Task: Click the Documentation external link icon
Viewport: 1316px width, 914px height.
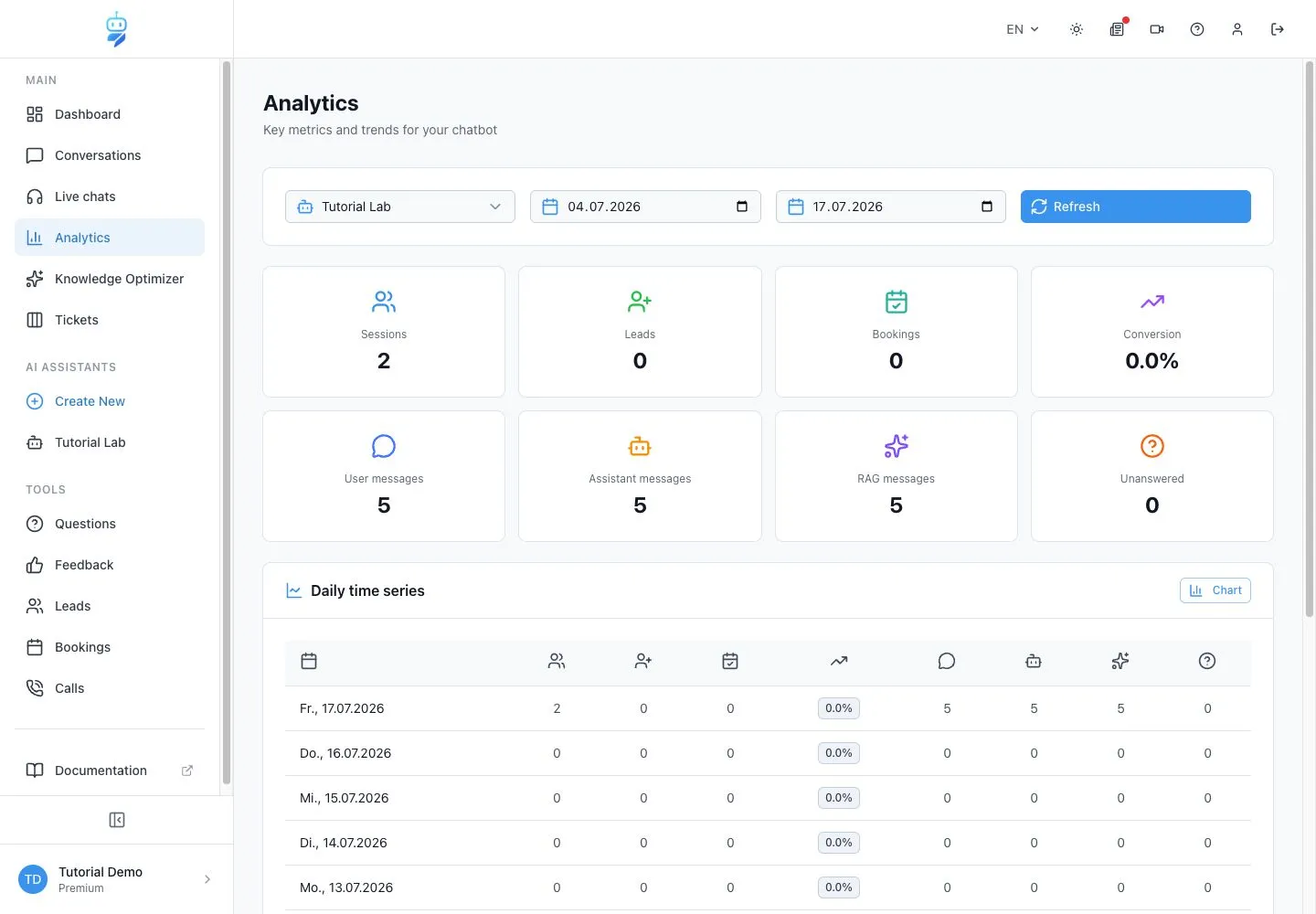Action: 187,771
